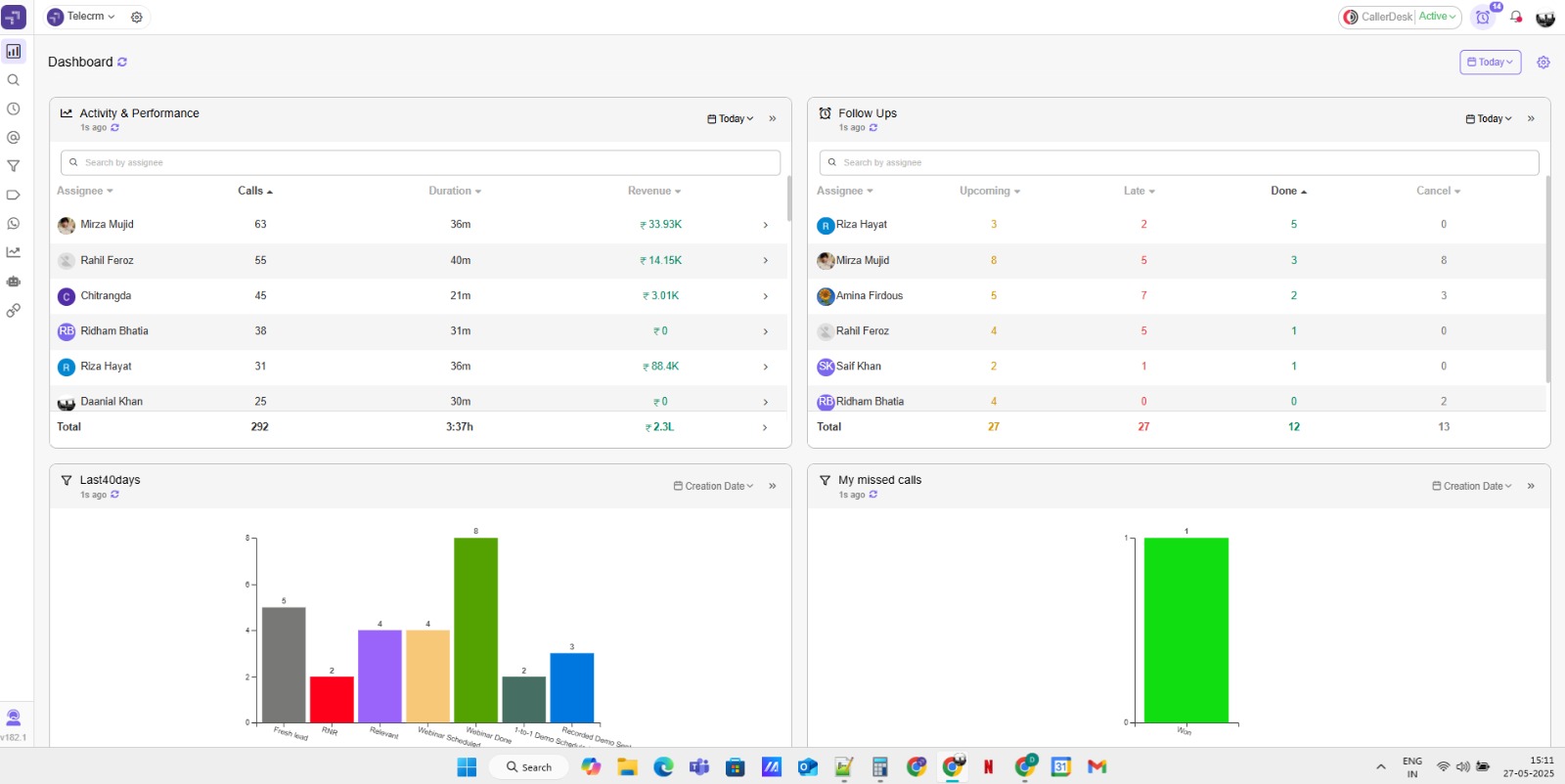Click the Follow Ups search by assignee field
The height and width of the screenshot is (784, 1565).
pyautogui.click(x=1179, y=162)
